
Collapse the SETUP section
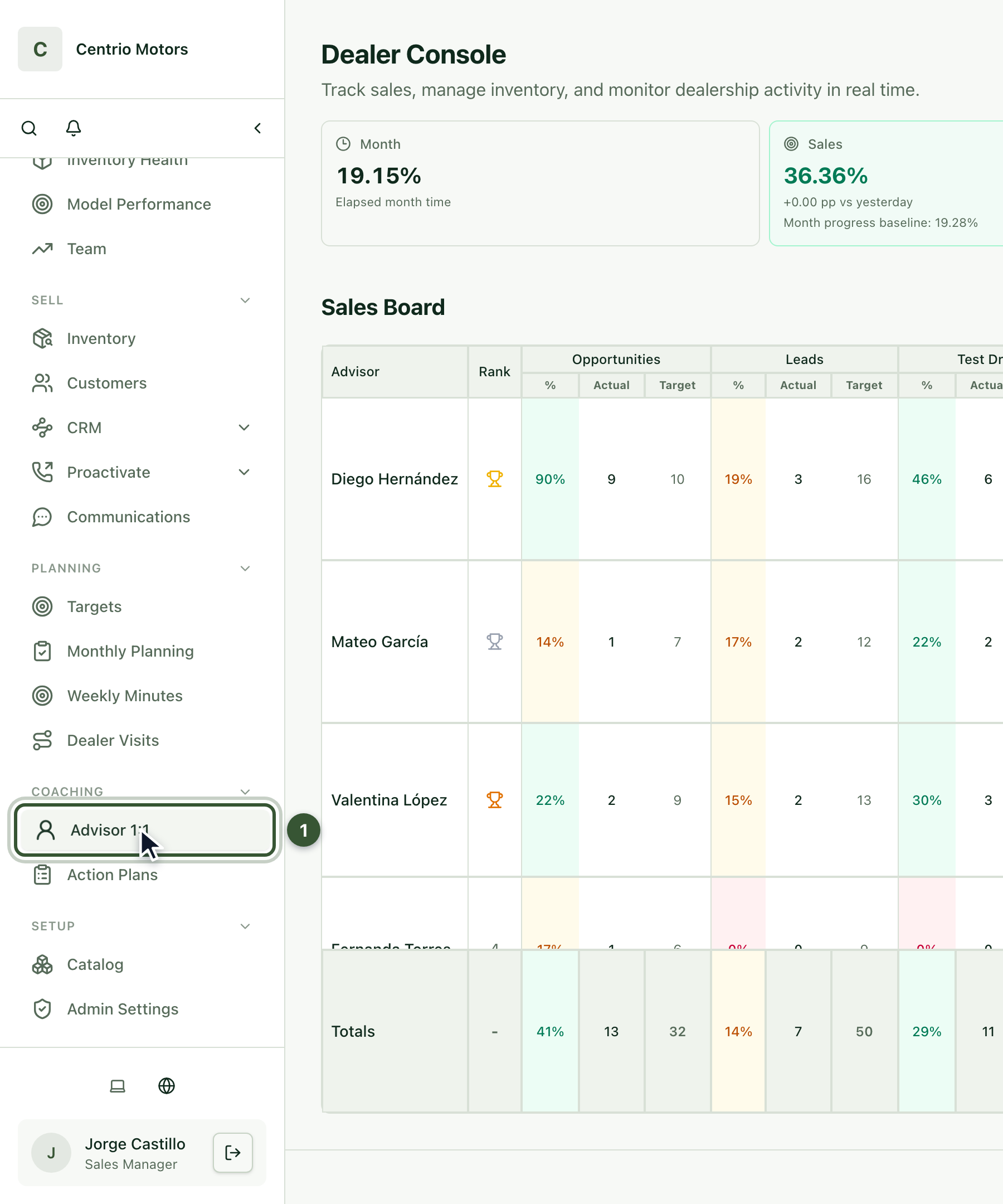245,926
